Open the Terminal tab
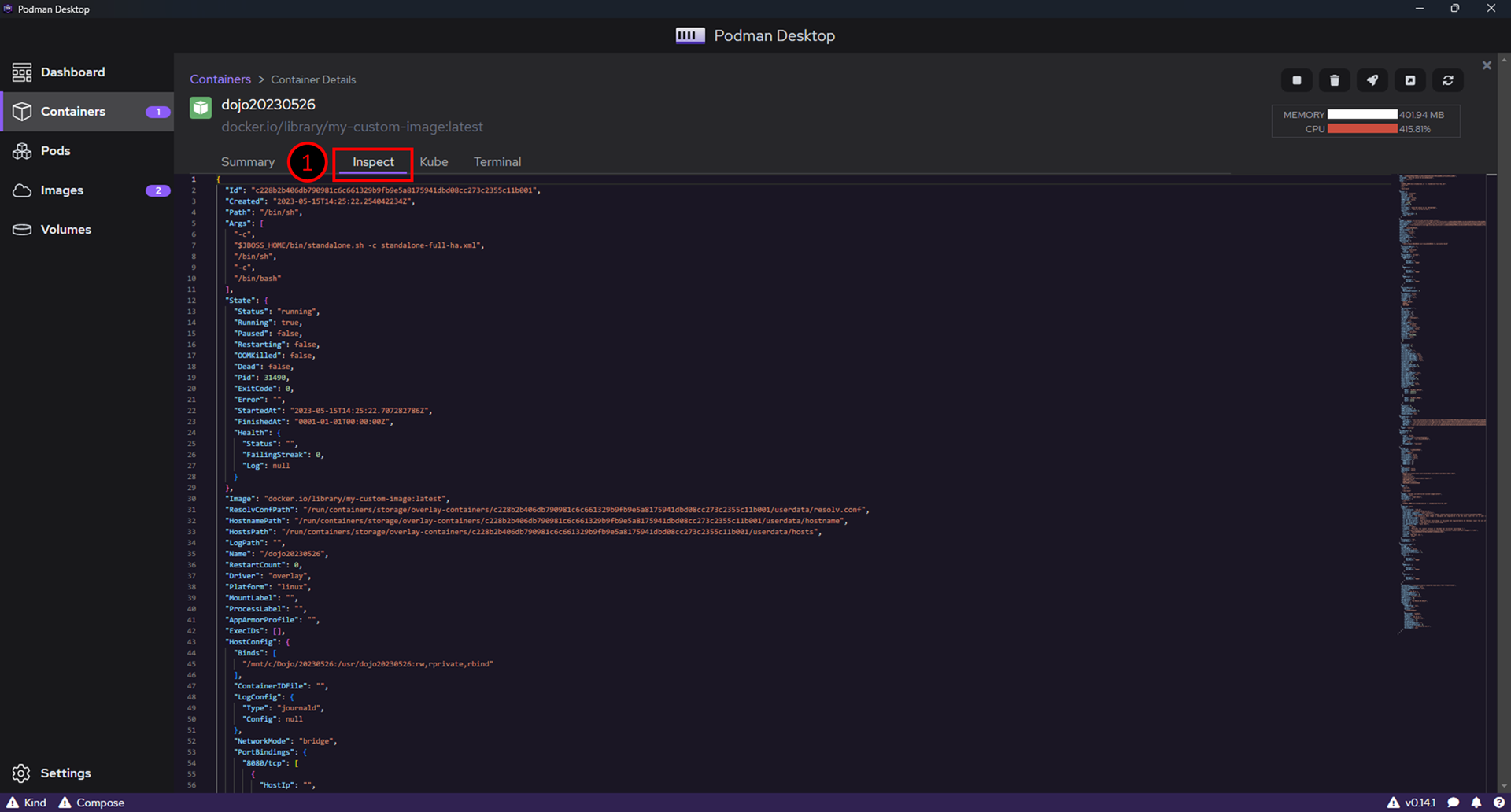This screenshot has height=812, width=1511. pos(497,162)
